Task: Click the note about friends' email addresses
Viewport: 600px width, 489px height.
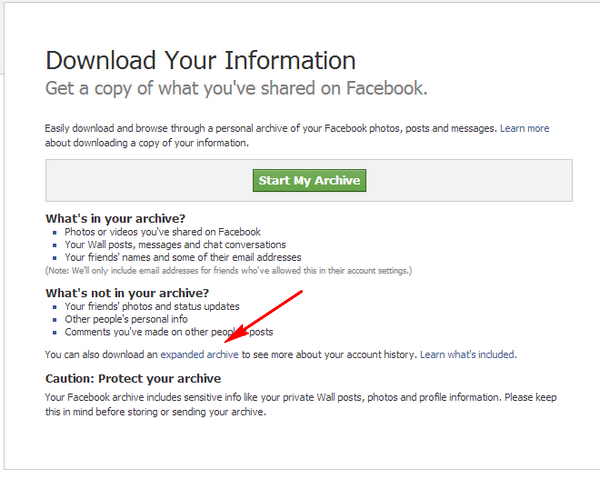Action: (228, 271)
